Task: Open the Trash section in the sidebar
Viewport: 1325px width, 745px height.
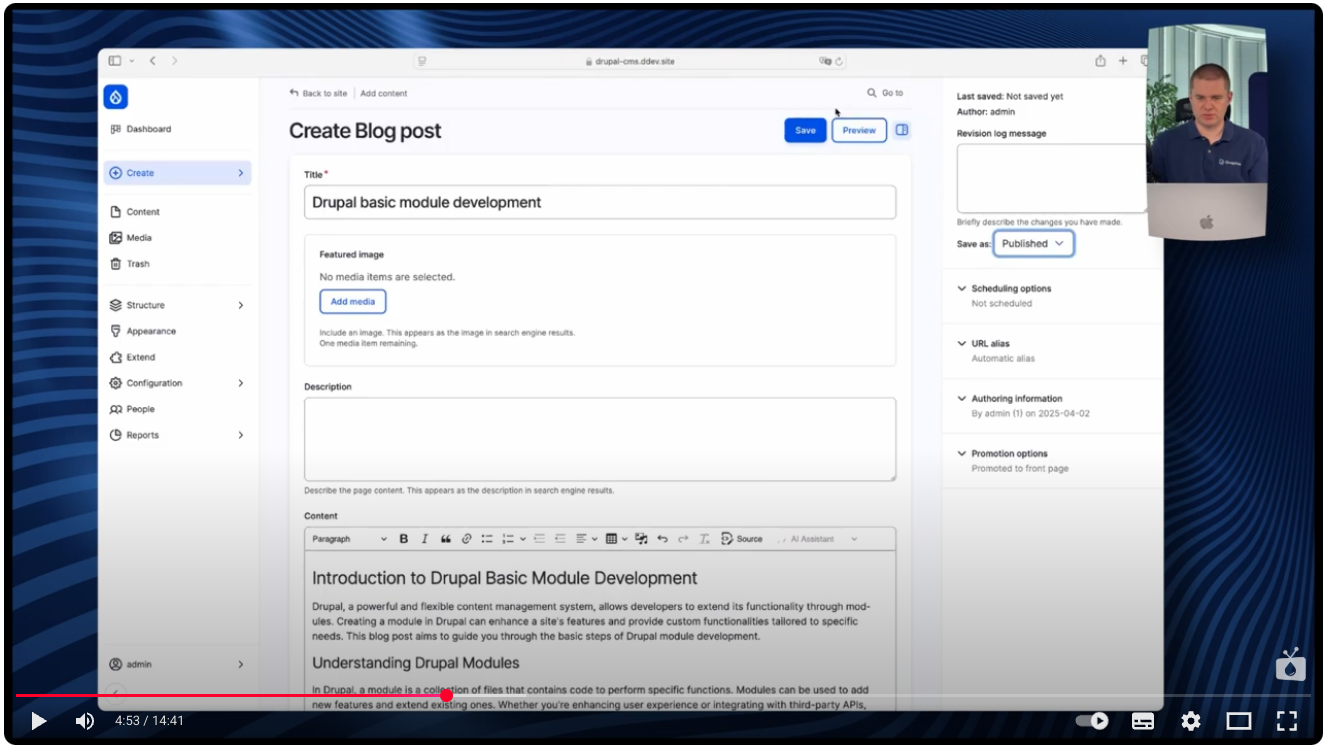Action: (137, 263)
